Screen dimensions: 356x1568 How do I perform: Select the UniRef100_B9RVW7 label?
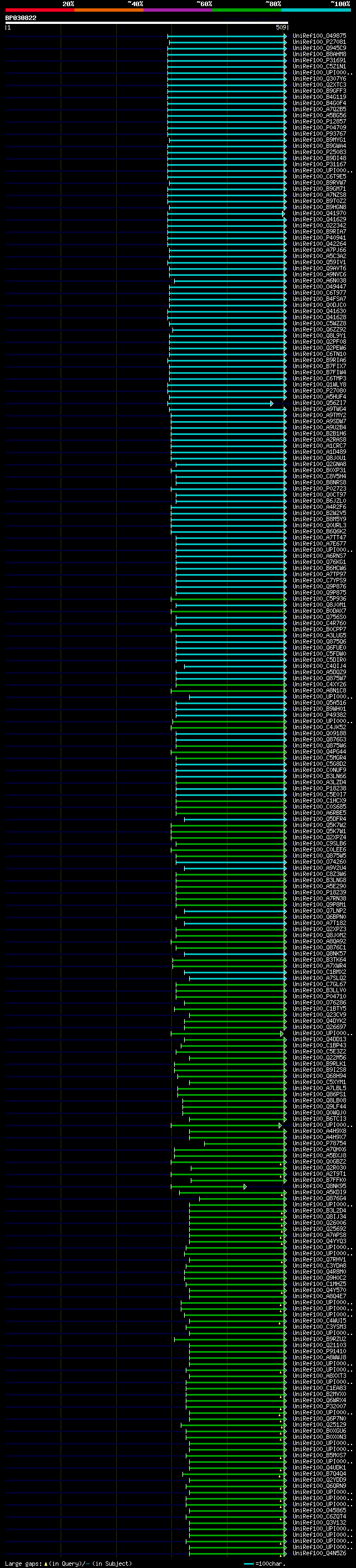coord(319,182)
